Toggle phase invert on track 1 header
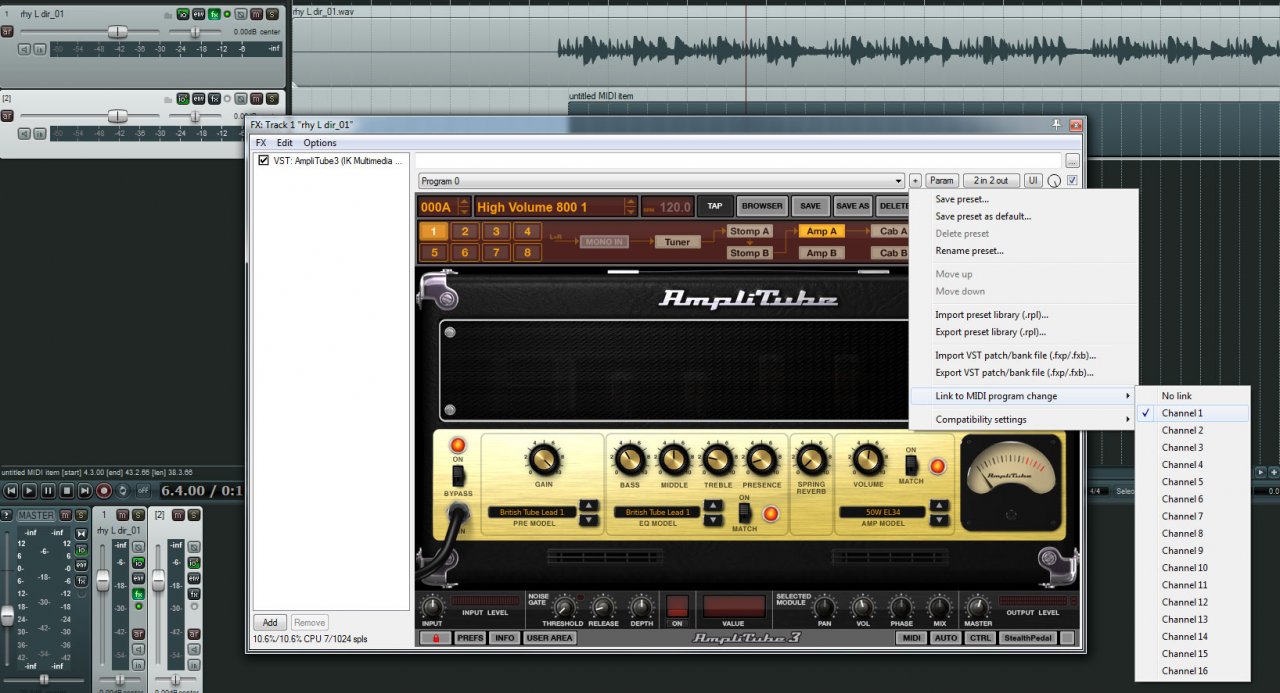 pos(241,14)
